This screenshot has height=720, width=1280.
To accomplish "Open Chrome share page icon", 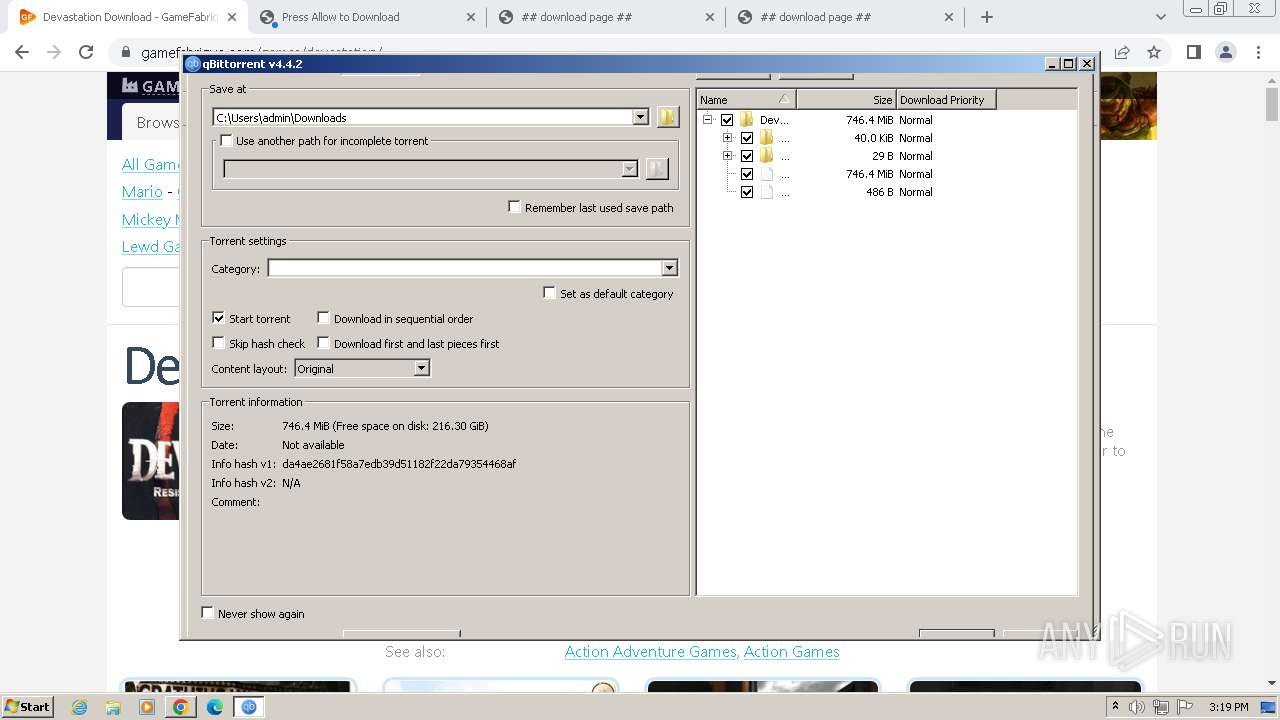I will [x=1122, y=52].
